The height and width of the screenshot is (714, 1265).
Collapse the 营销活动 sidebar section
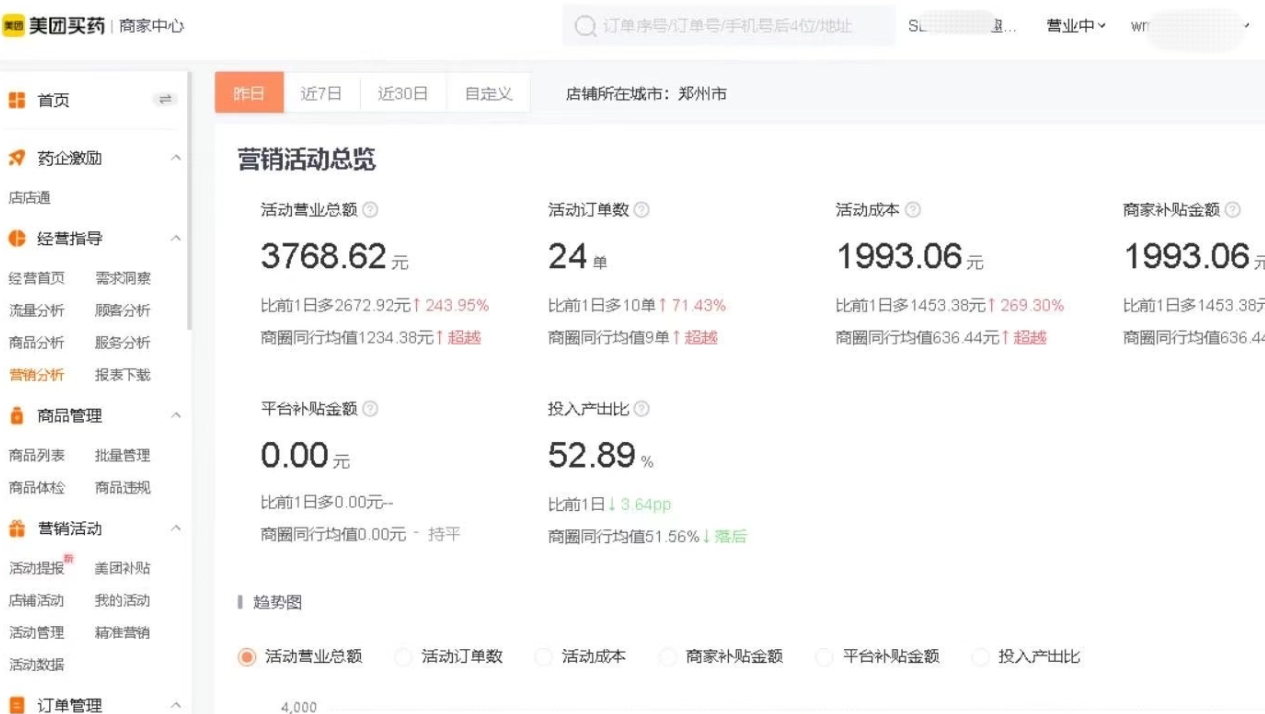(176, 528)
